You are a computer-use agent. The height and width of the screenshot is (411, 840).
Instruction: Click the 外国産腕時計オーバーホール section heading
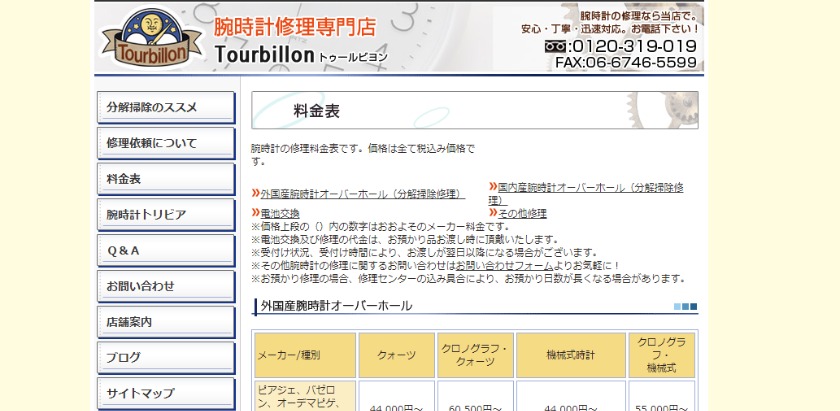point(336,306)
